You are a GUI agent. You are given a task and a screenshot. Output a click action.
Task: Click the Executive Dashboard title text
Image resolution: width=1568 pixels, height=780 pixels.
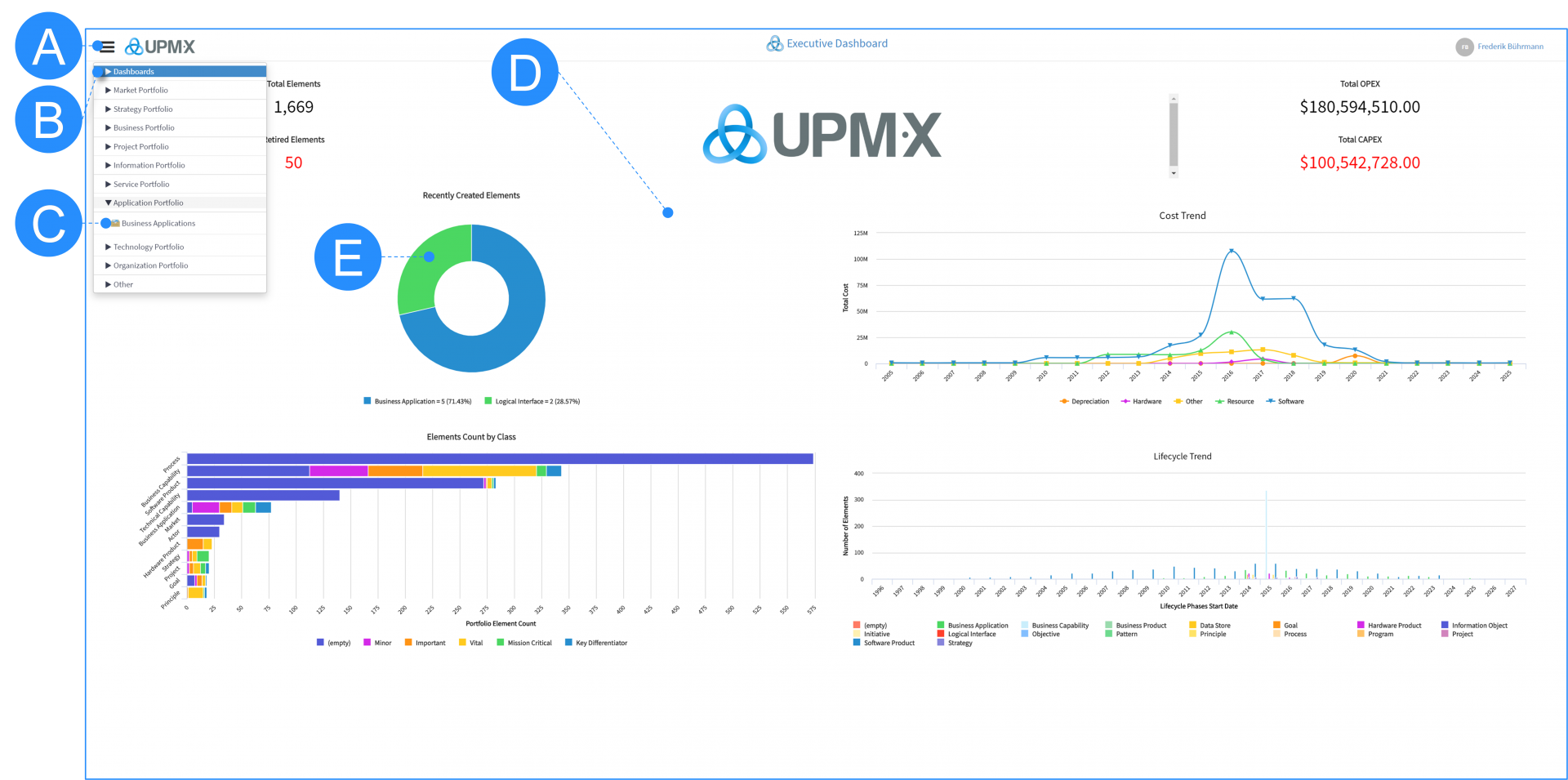click(x=837, y=43)
